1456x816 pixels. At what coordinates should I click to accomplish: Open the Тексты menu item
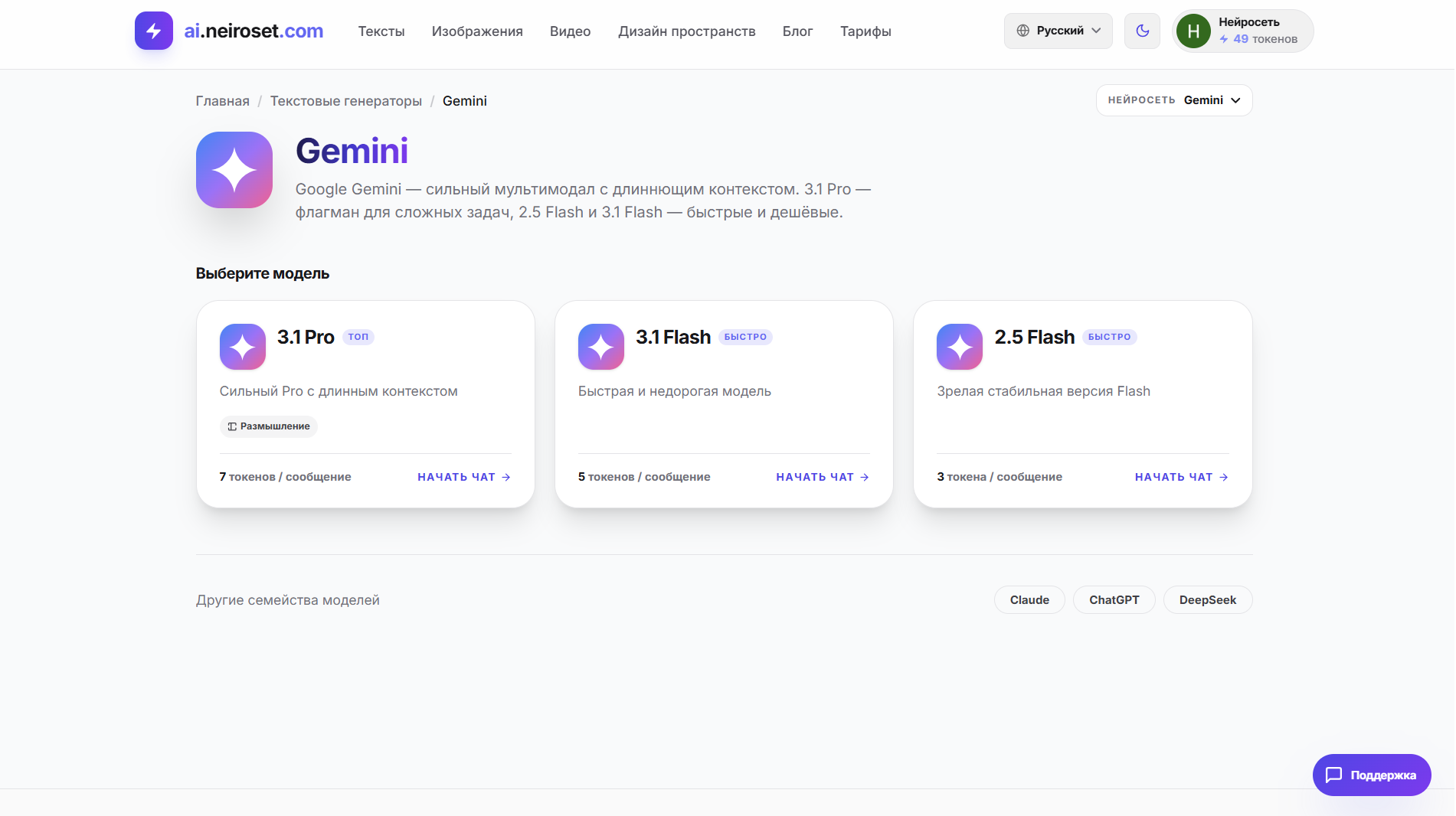pyautogui.click(x=381, y=31)
